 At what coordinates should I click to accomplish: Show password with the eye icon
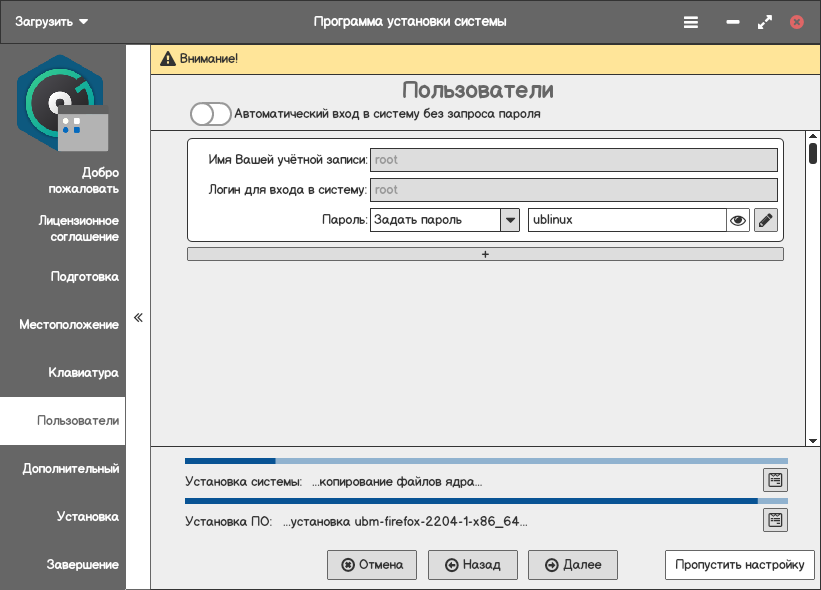tap(738, 220)
